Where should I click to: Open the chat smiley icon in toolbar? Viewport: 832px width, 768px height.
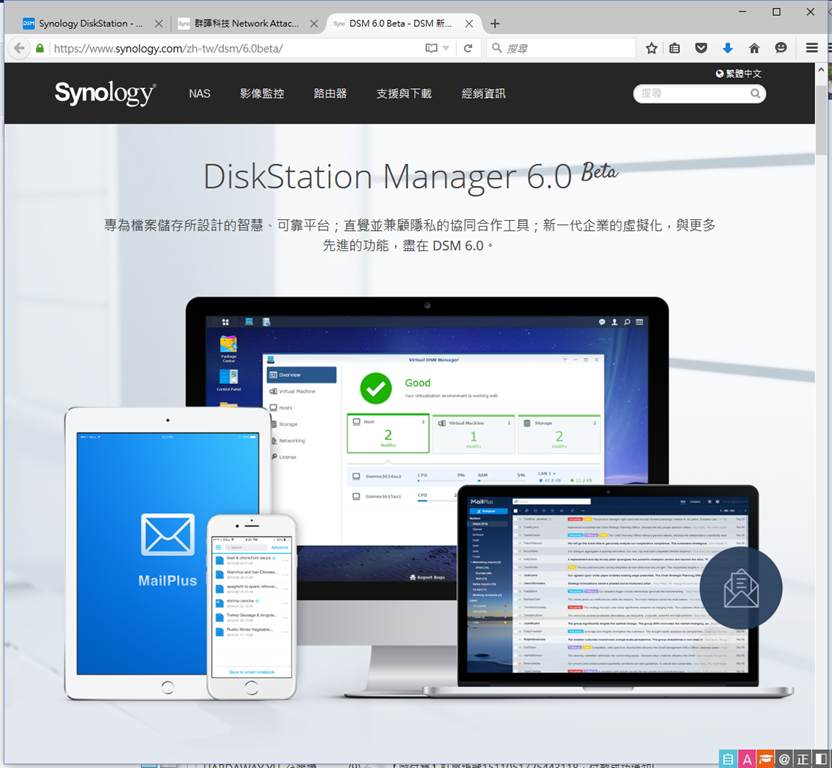(x=781, y=48)
